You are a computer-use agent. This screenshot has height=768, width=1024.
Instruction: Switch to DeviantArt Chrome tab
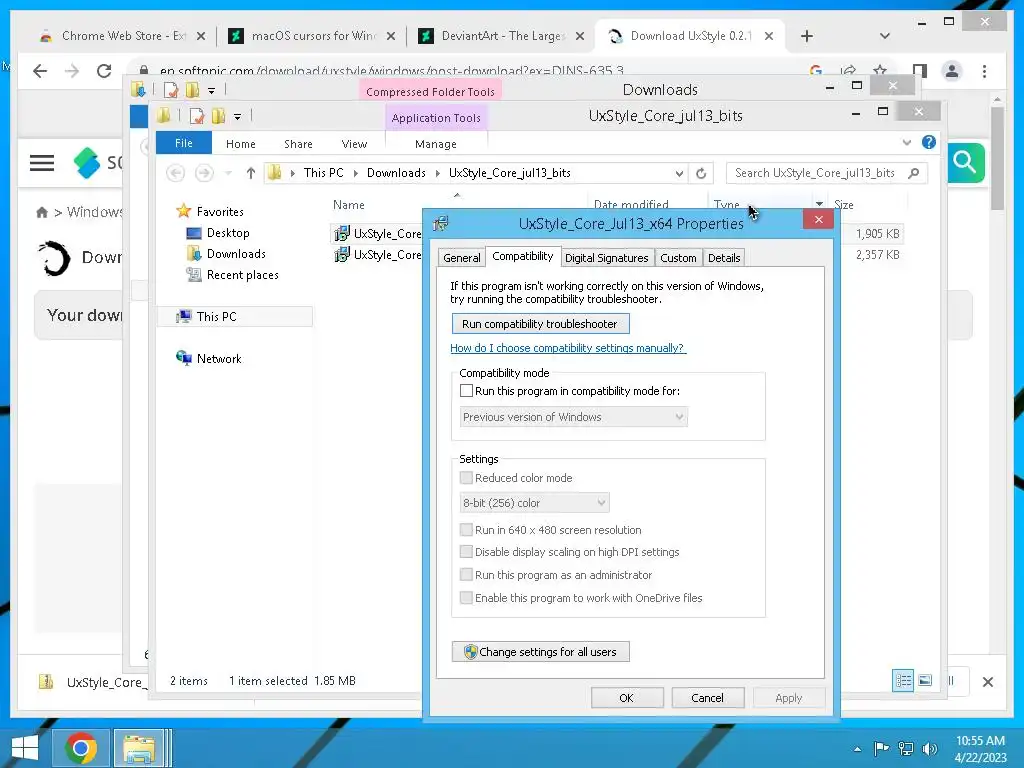coord(500,36)
